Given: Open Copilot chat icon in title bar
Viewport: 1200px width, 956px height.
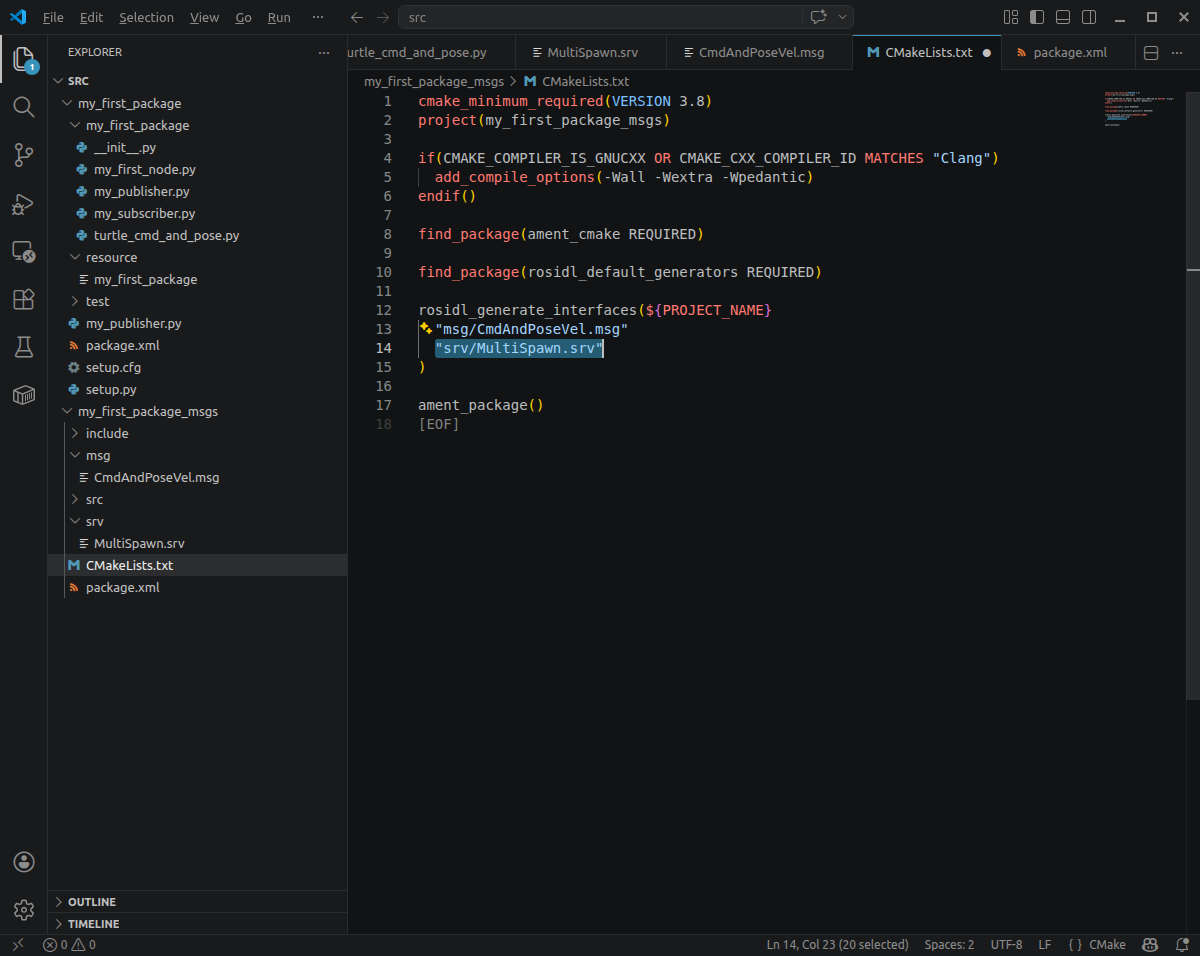Looking at the screenshot, I should [819, 17].
